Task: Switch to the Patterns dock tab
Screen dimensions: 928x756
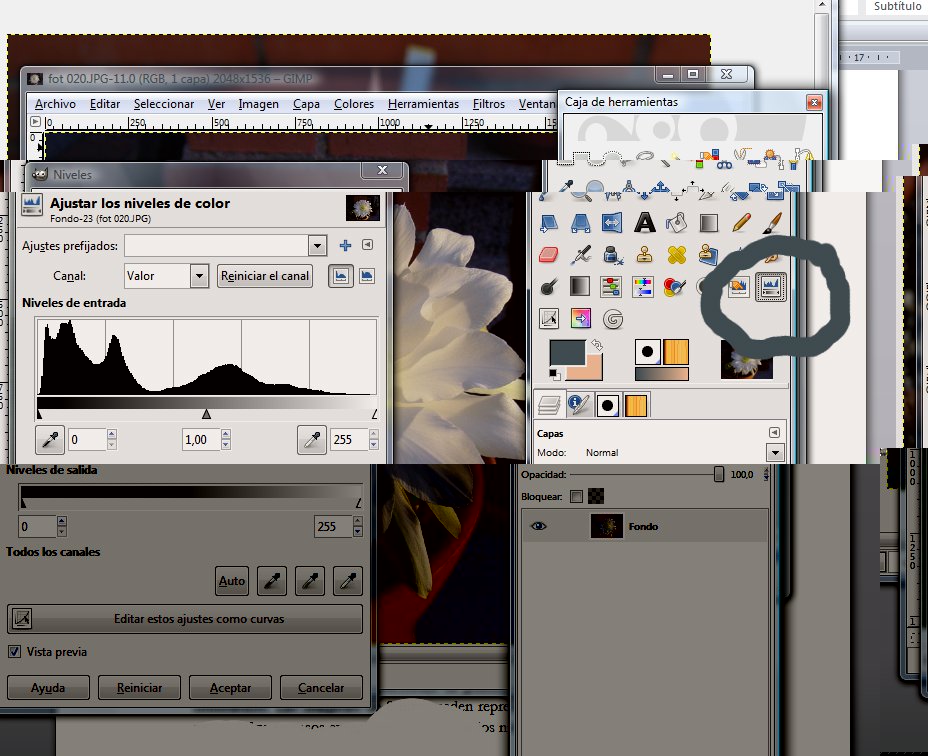Action: pyautogui.click(x=636, y=406)
